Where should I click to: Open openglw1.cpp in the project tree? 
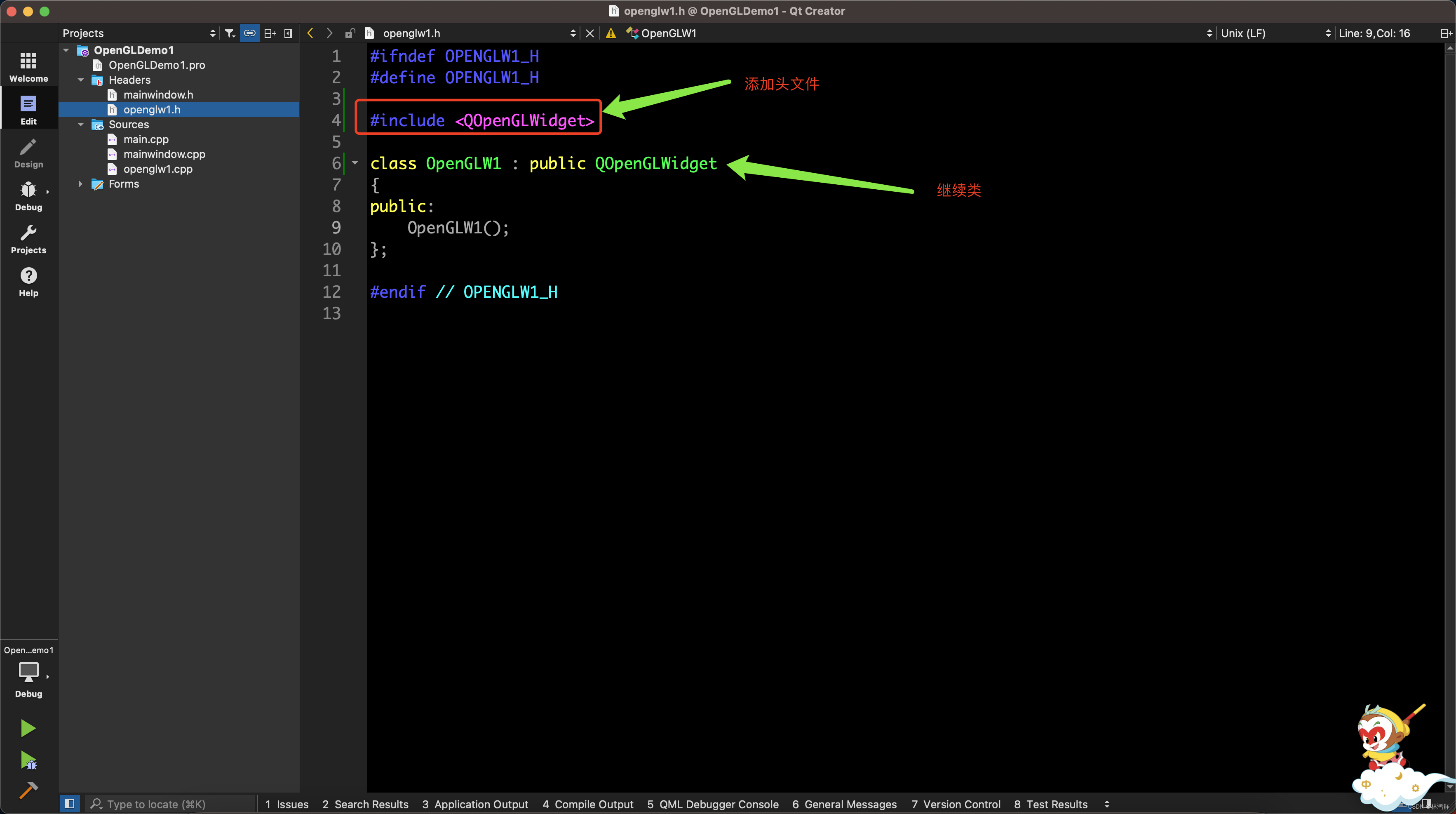tap(158, 169)
